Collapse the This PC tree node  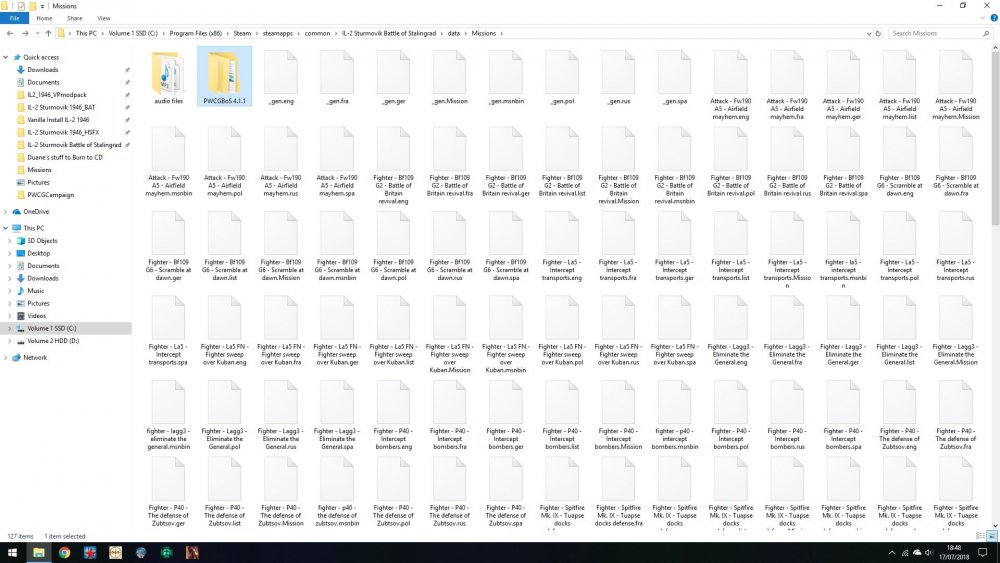(x=6, y=228)
